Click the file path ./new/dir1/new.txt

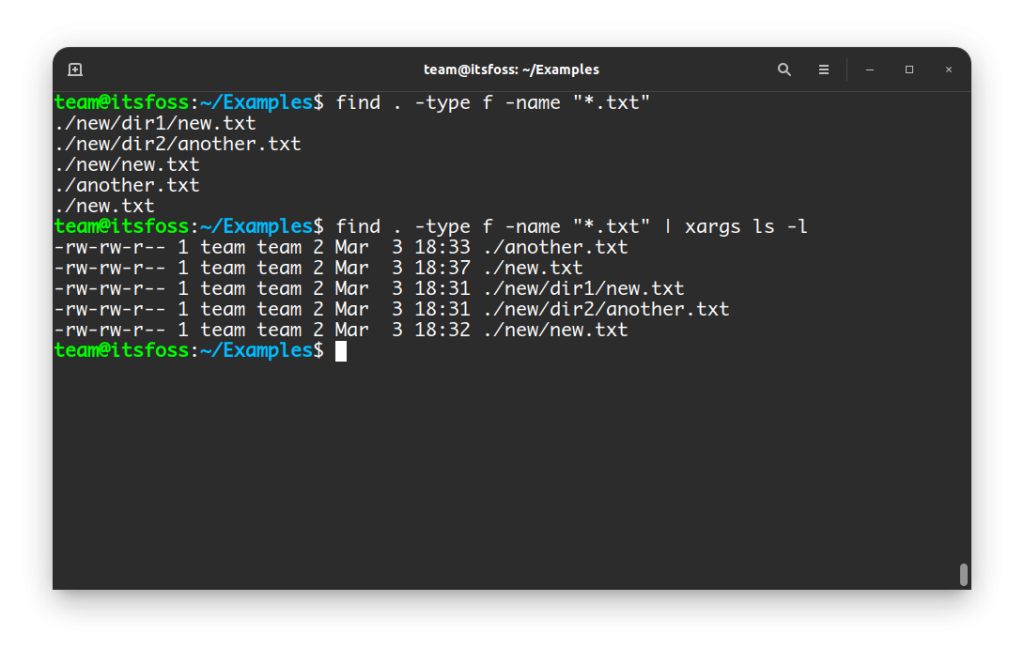click(155, 122)
